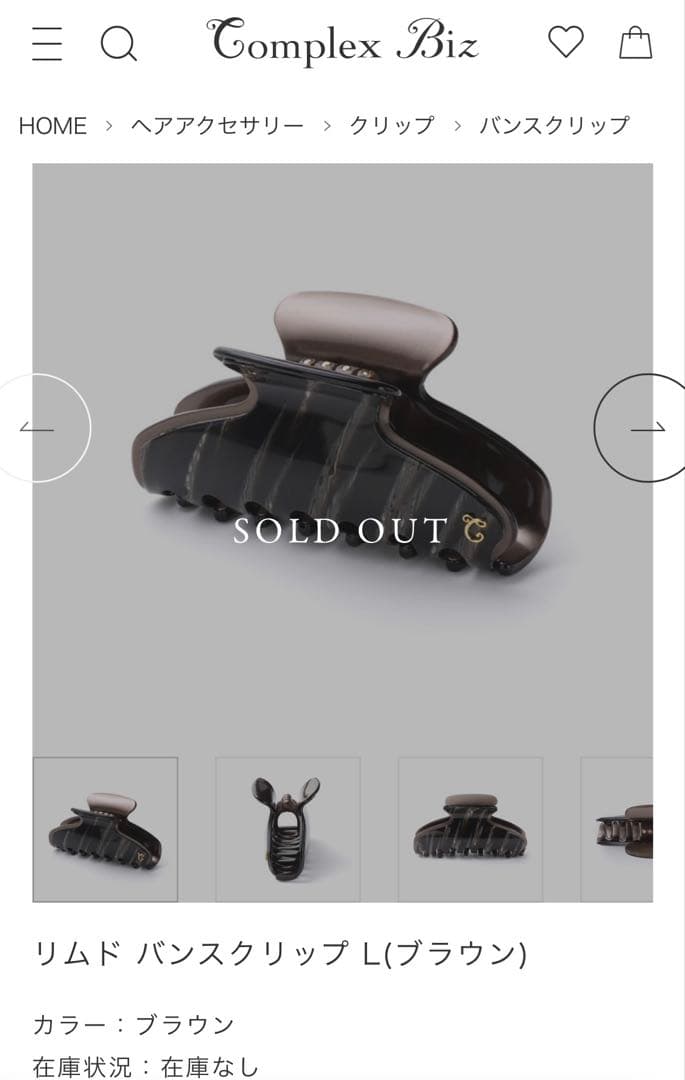Open the shopping bag cart
This screenshot has height=1080, width=685.
(x=635, y=43)
